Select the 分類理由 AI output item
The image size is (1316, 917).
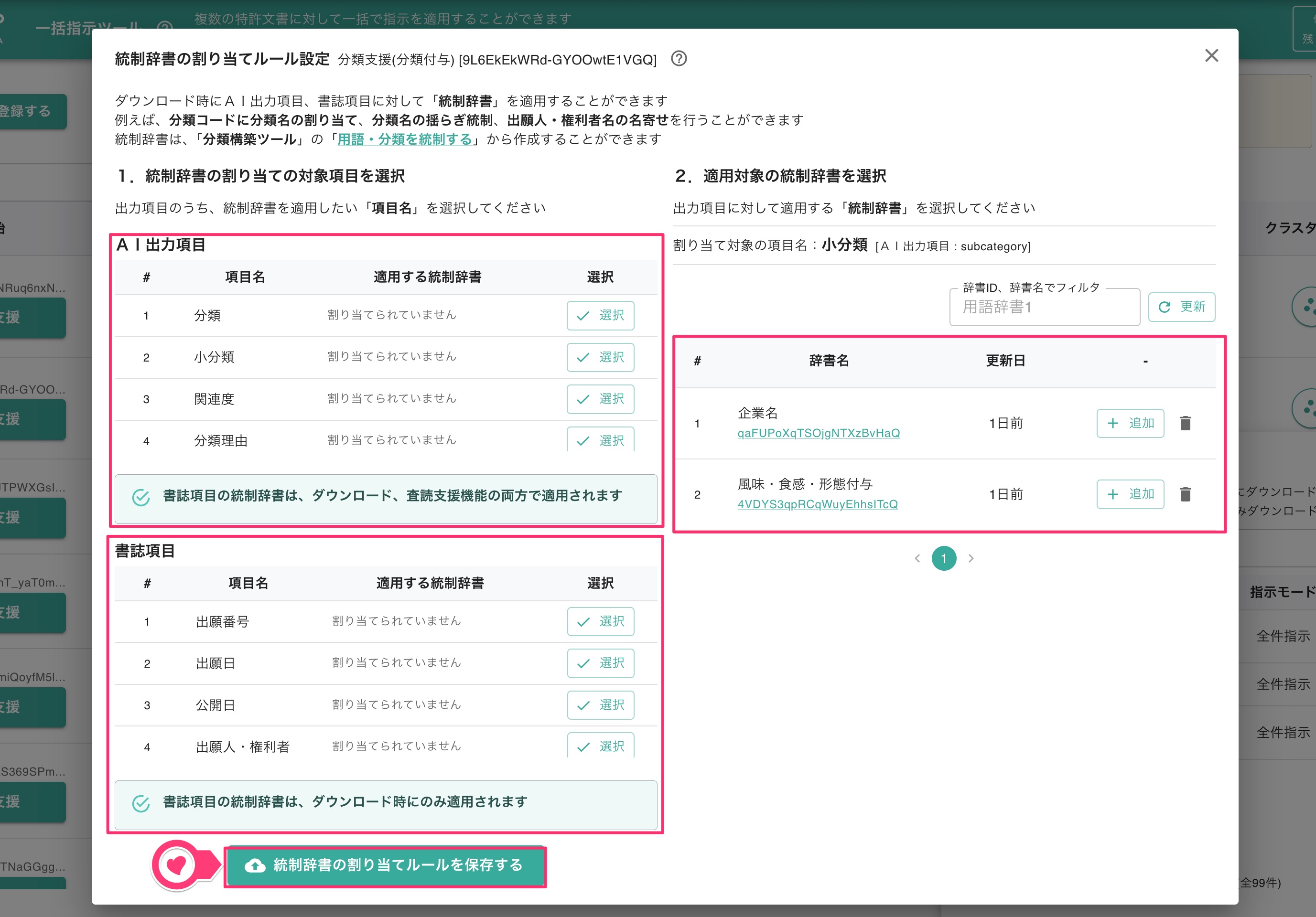(x=600, y=439)
